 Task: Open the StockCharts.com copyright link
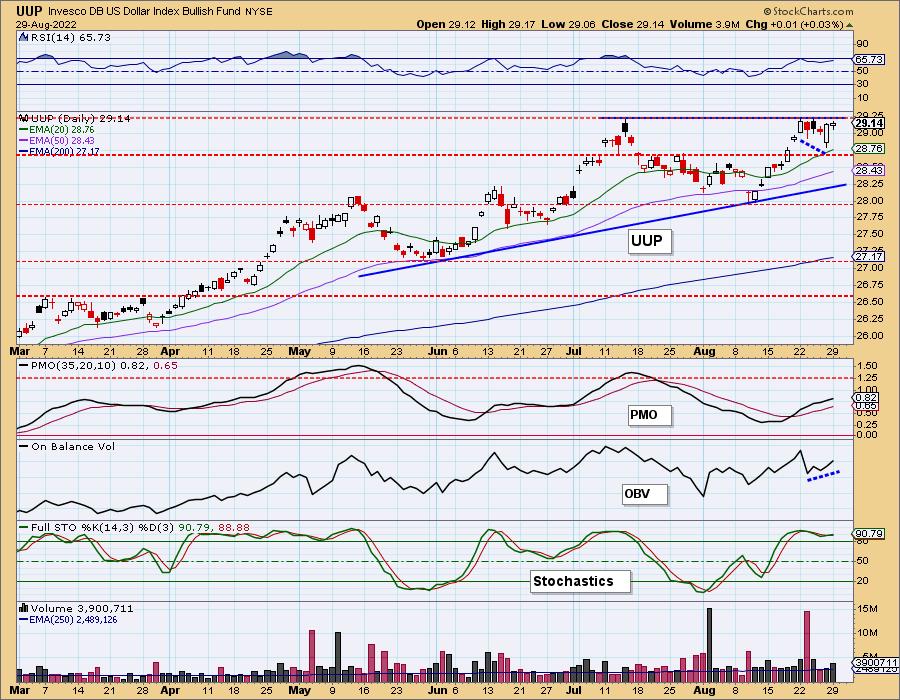[x=808, y=11]
